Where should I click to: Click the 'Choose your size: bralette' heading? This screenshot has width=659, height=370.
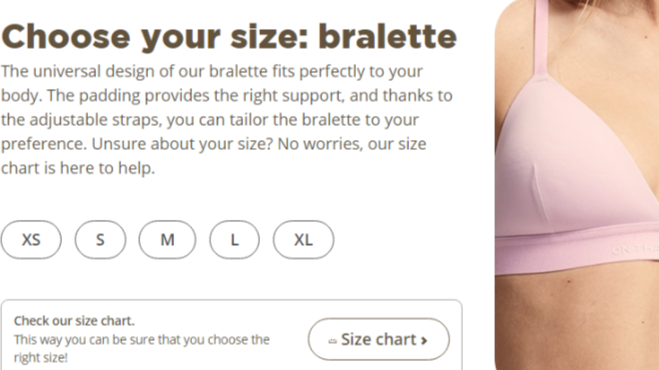229,37
